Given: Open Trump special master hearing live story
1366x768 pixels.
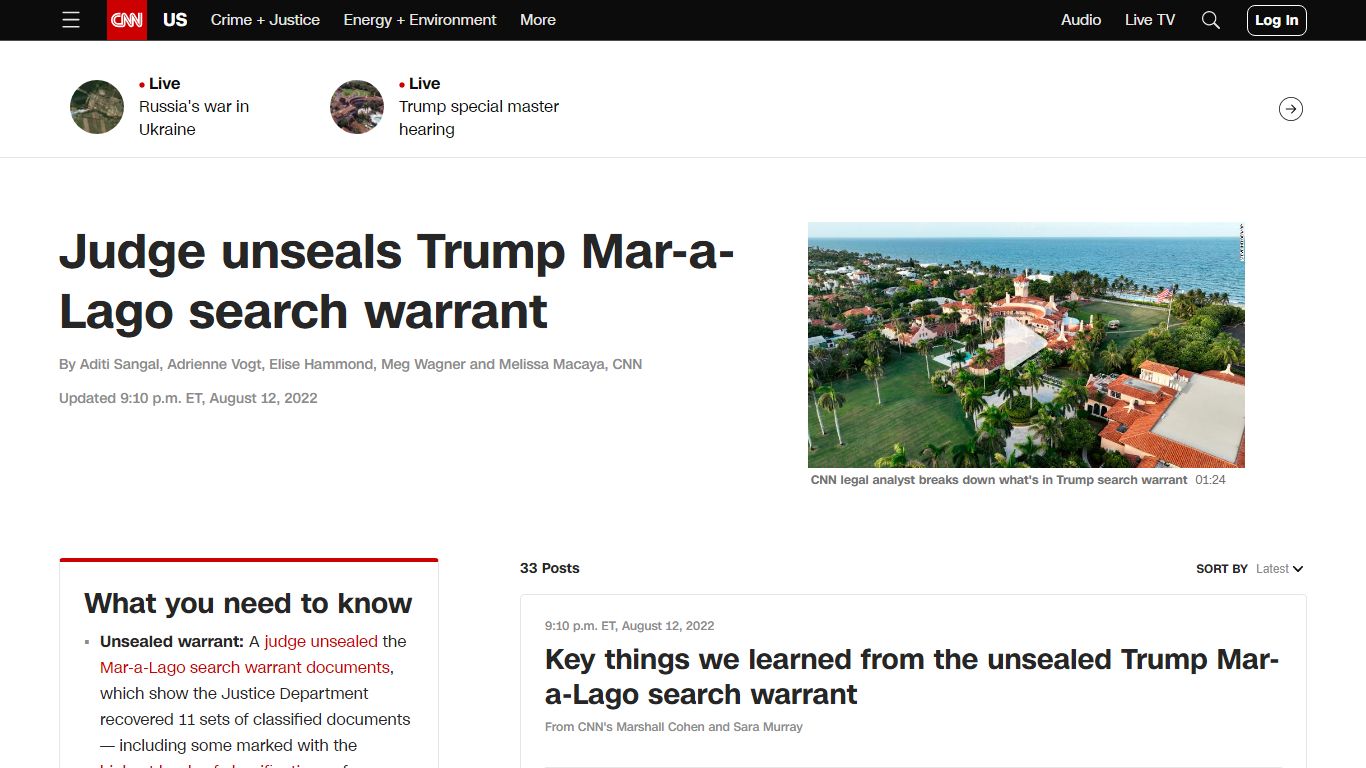Looking at the screenshot, I should click(479, 118).
